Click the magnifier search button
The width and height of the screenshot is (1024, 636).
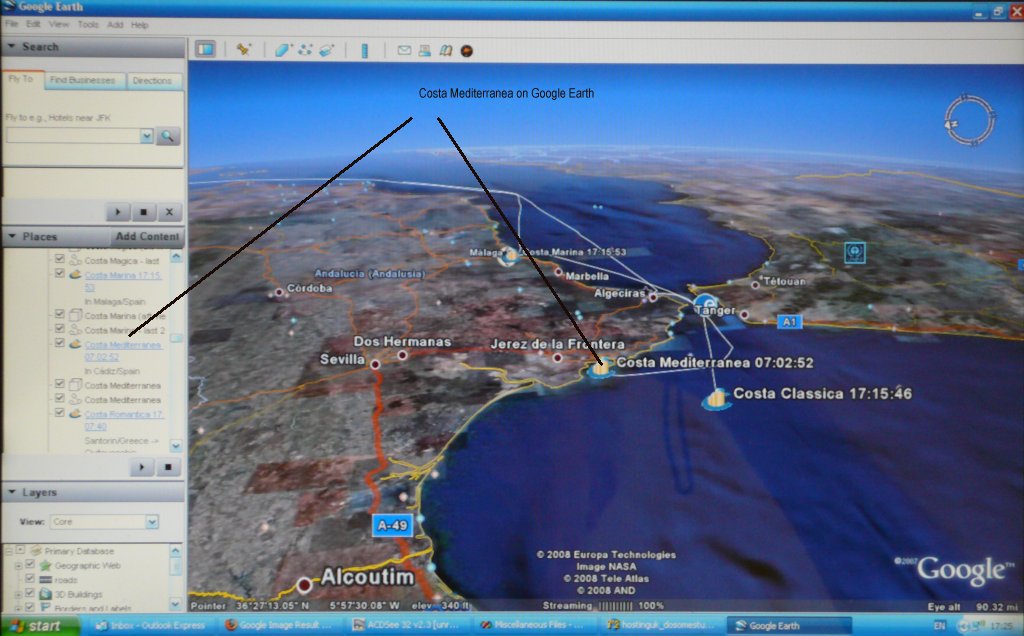click(x=168, y=136)
